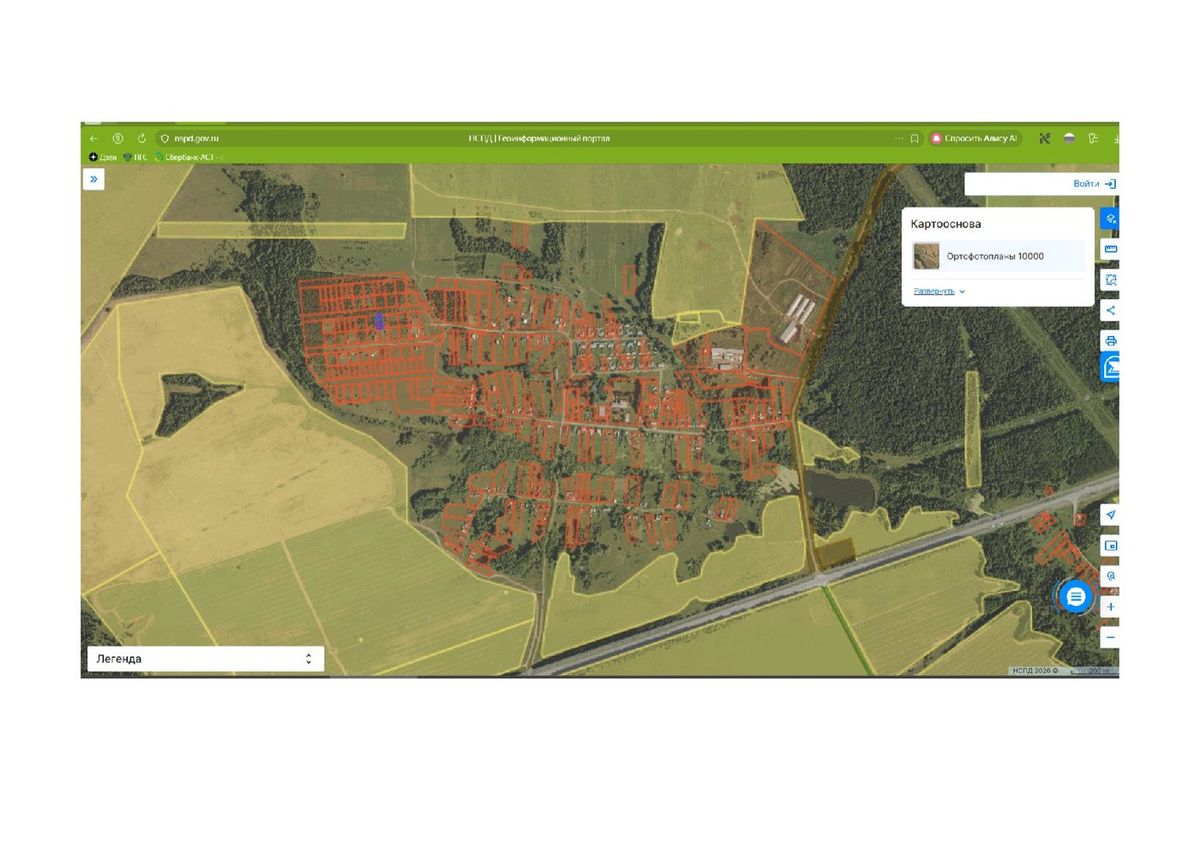Expand the basemap list via Развернуть
This screenshot has width=1200, height=849.
click(x=939, y=291)
